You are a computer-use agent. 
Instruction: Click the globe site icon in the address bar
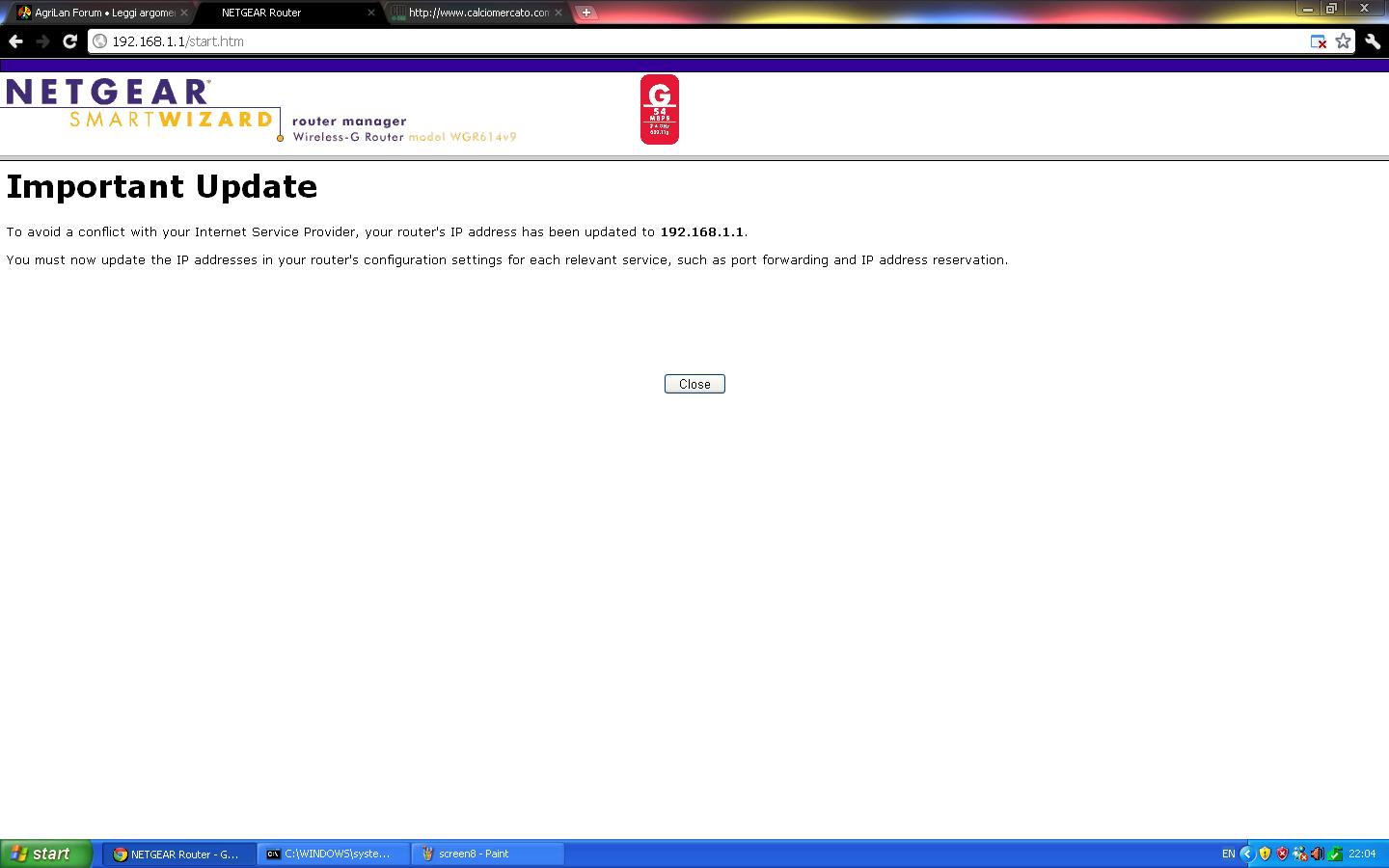[100, 41]
